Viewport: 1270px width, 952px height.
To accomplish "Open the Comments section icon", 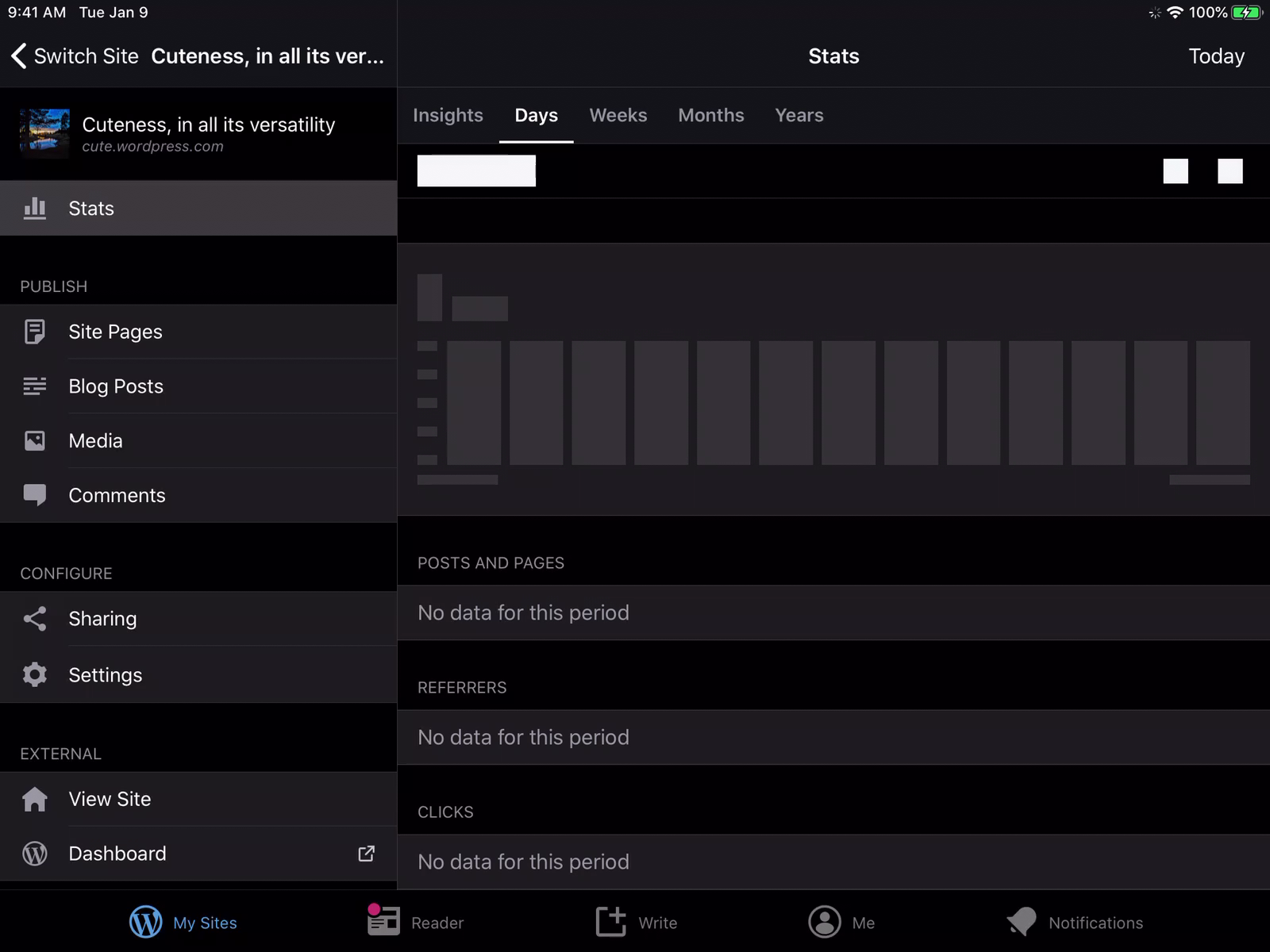I will 35,495.
